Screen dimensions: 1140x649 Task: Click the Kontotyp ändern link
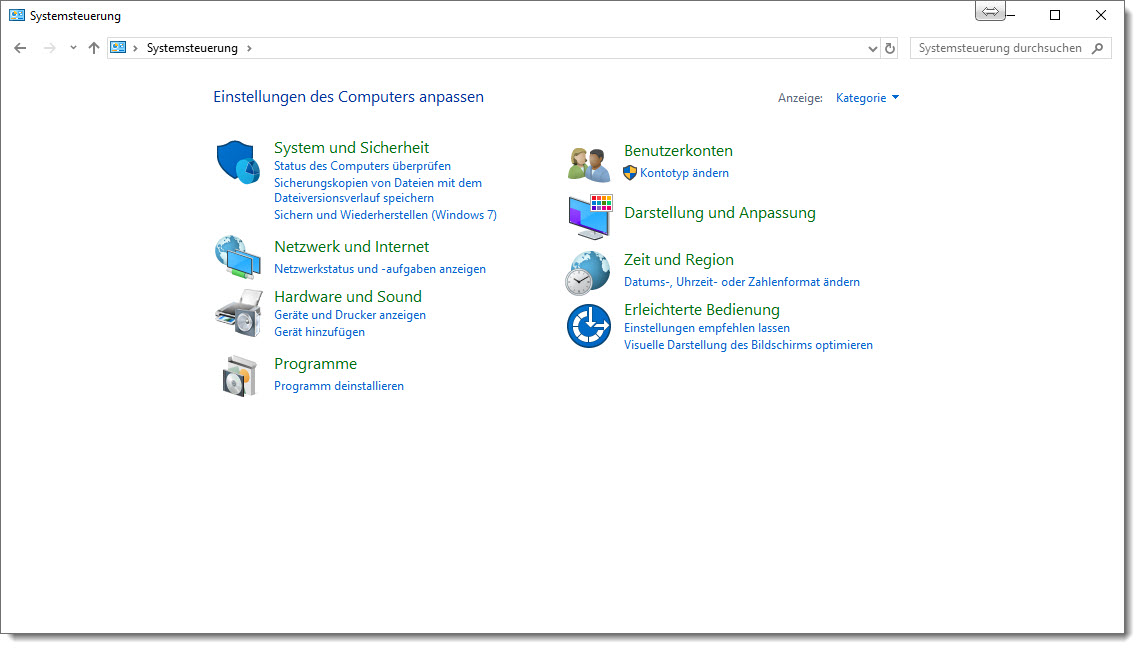[x=684, y=173]
